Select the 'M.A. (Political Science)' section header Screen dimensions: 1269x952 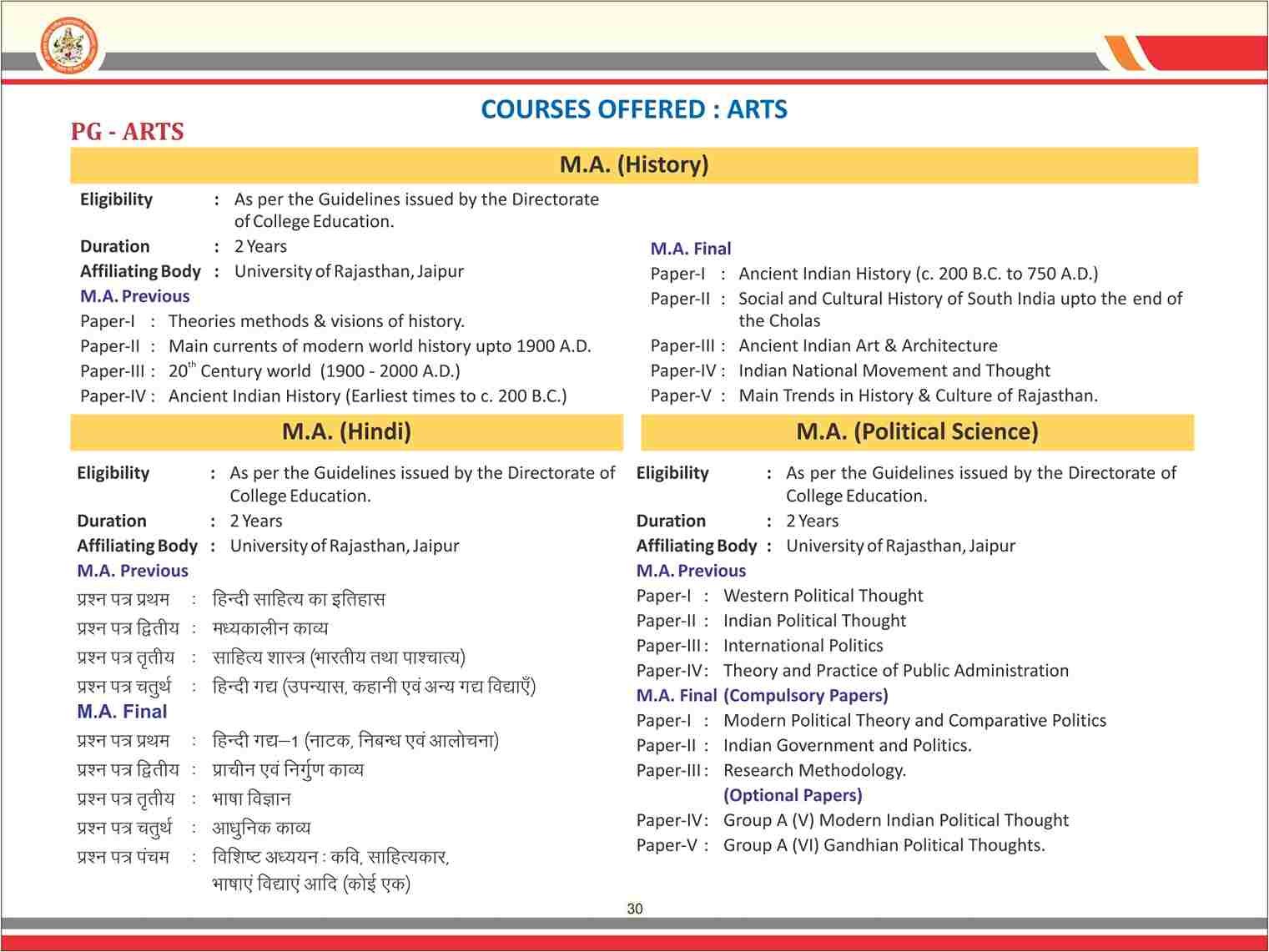click(918, 431)
